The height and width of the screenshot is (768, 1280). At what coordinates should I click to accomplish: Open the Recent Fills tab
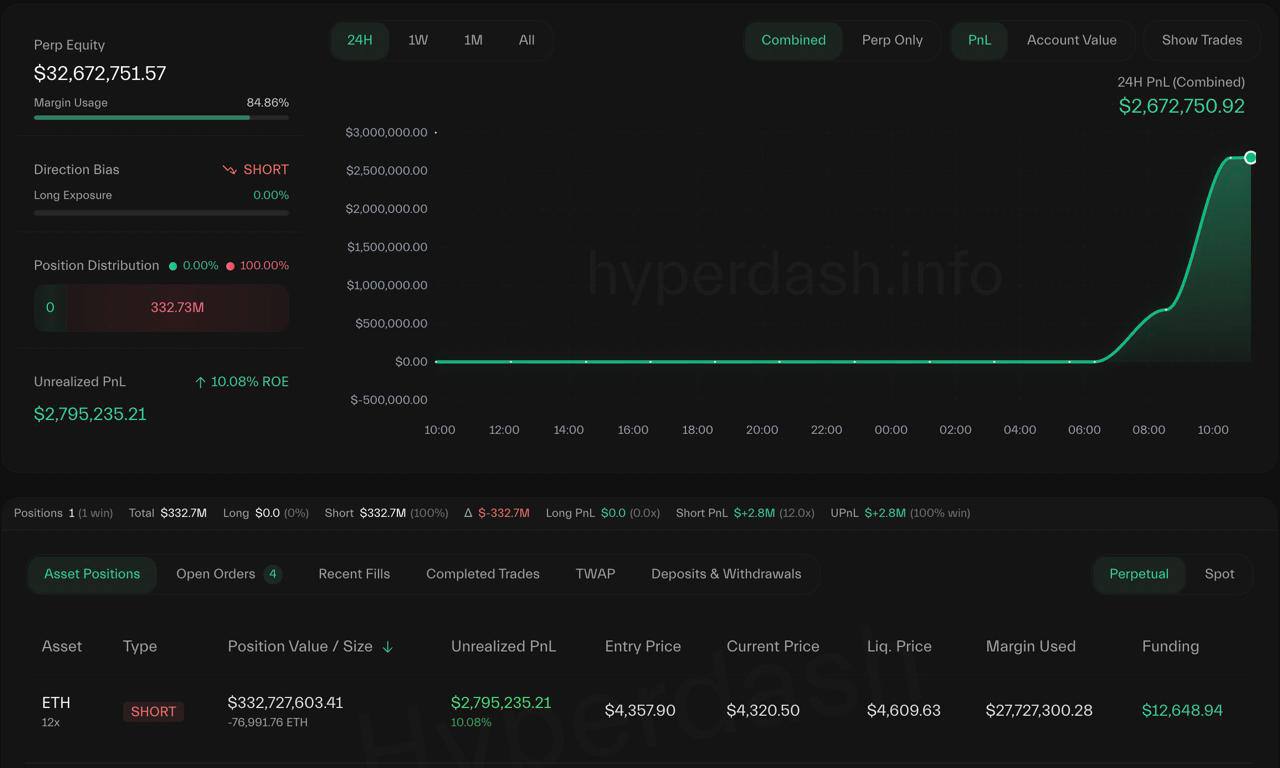[x=354, y=574]
